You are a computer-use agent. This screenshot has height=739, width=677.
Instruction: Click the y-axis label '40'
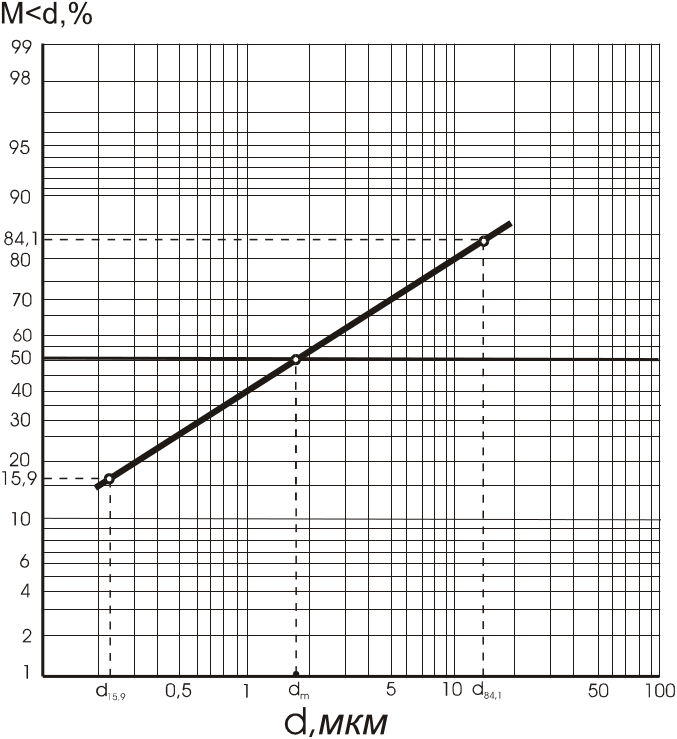[21, 390]
